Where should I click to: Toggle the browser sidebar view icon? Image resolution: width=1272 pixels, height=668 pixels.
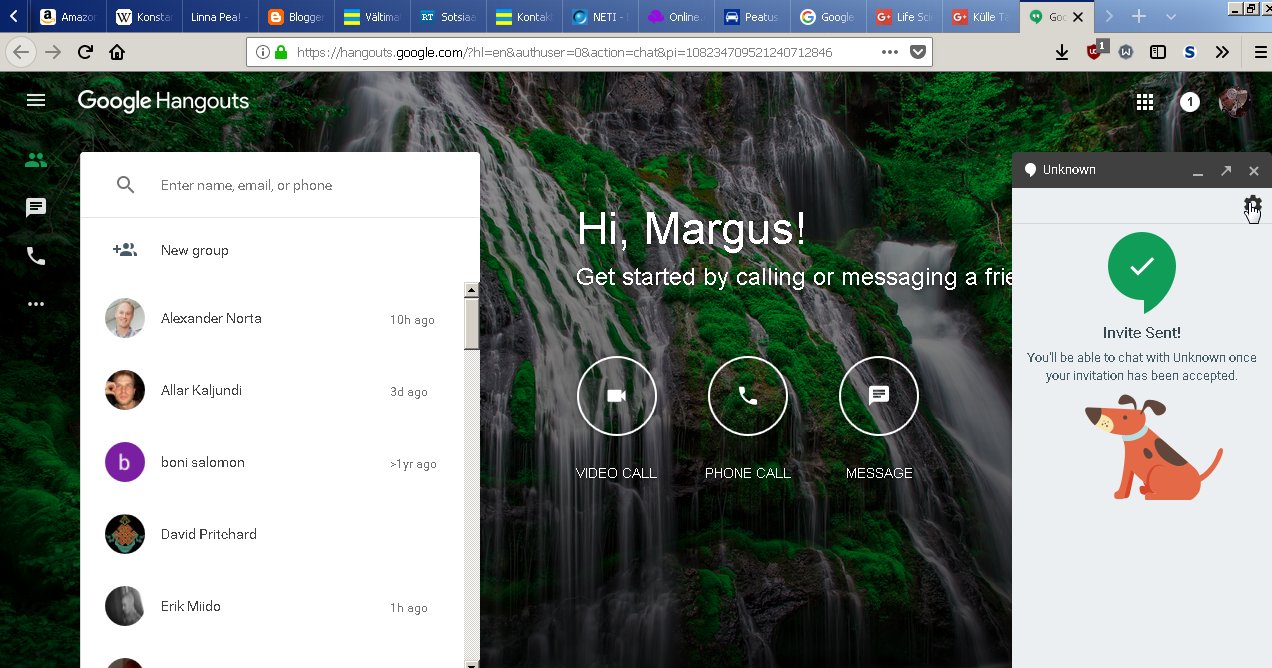pyautogui.click(x=1157, y=52)
